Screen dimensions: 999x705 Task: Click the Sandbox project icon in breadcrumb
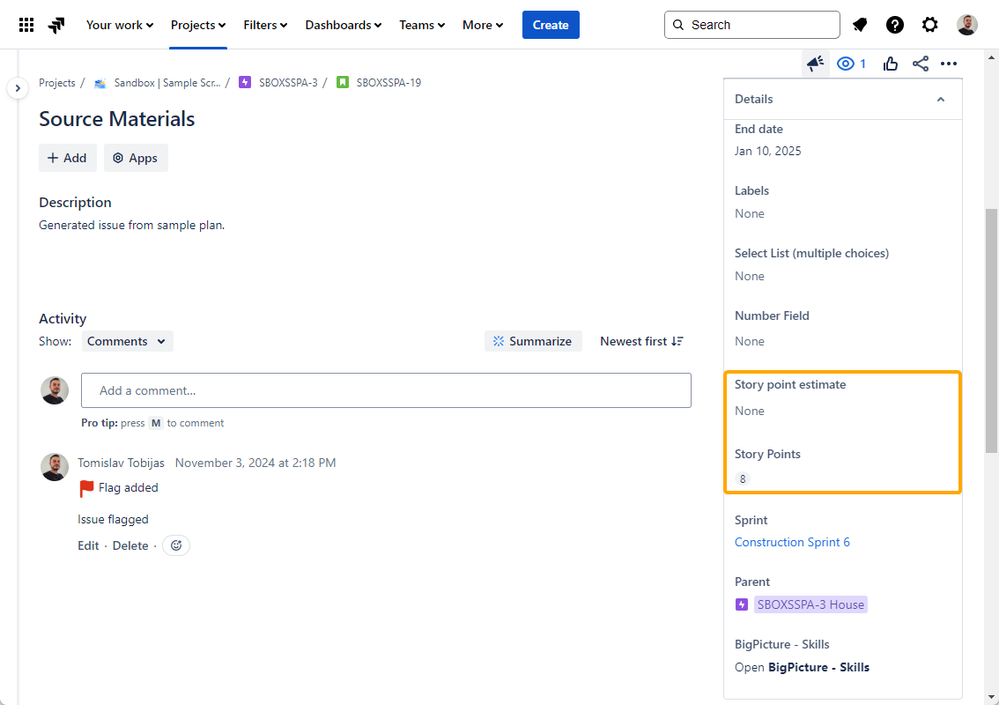click(100, 83)
